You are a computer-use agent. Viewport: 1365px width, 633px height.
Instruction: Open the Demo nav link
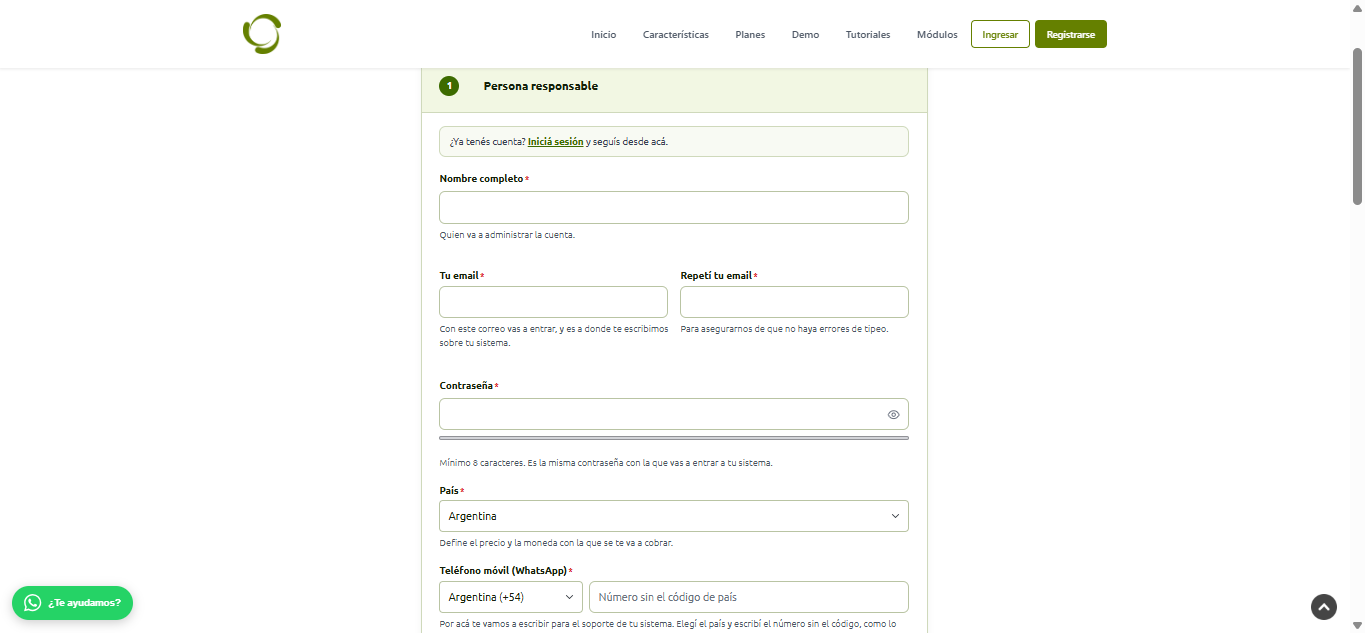805,35
